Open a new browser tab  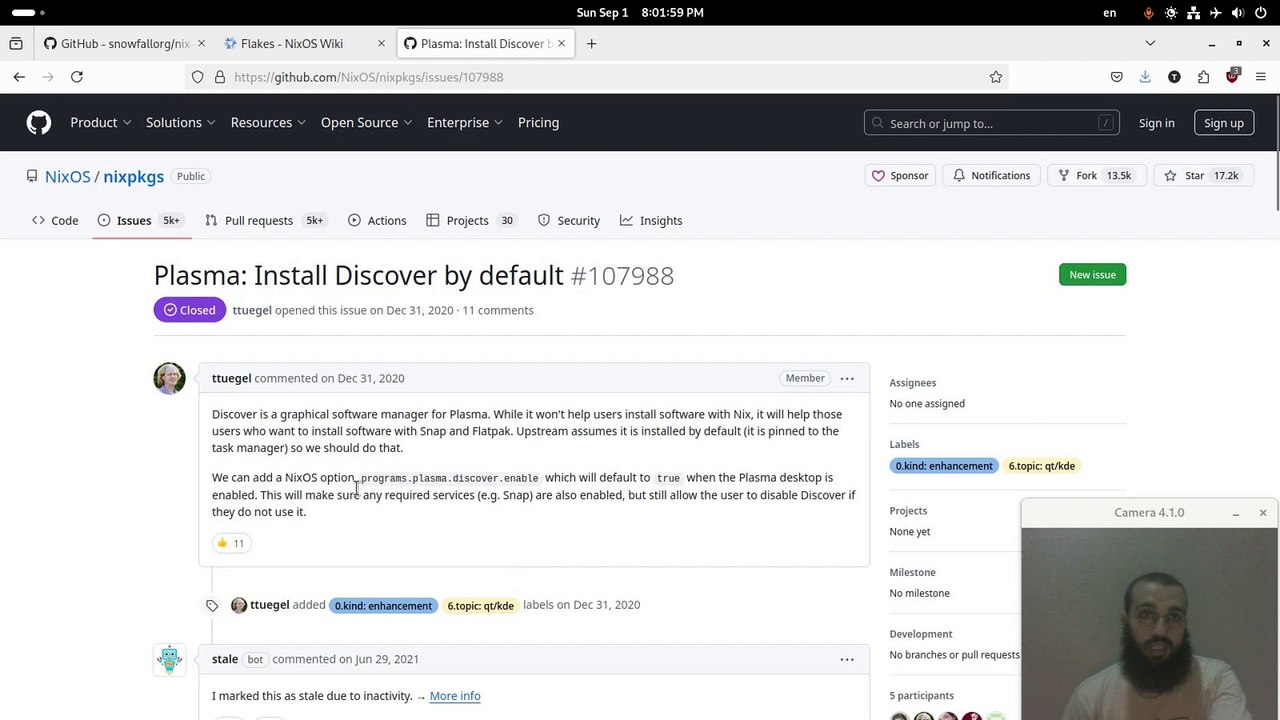point(591,43)
